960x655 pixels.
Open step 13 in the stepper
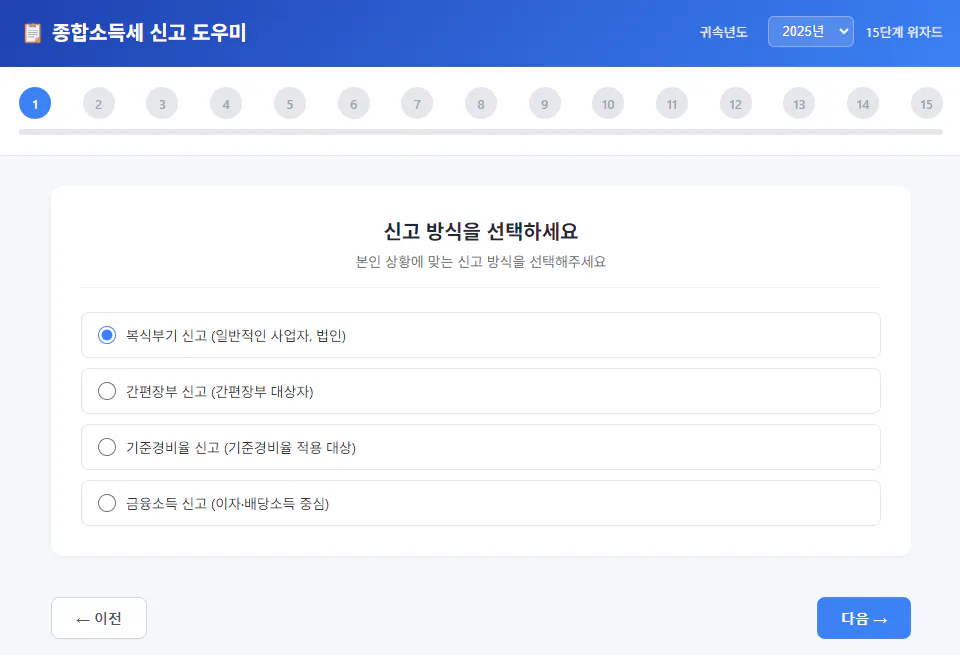[x=799, y=103]
